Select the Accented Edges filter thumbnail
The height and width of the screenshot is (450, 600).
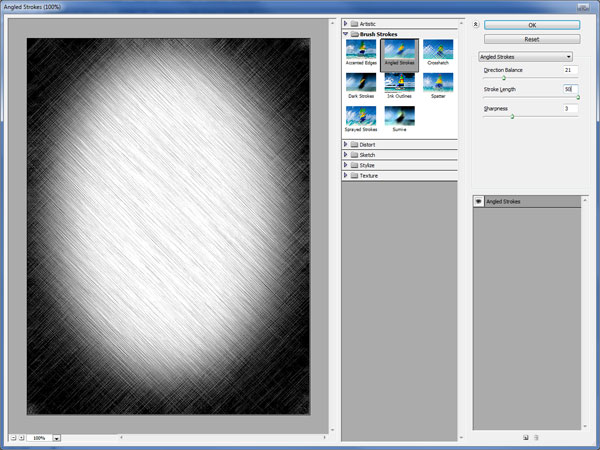(x=361, y=51)
